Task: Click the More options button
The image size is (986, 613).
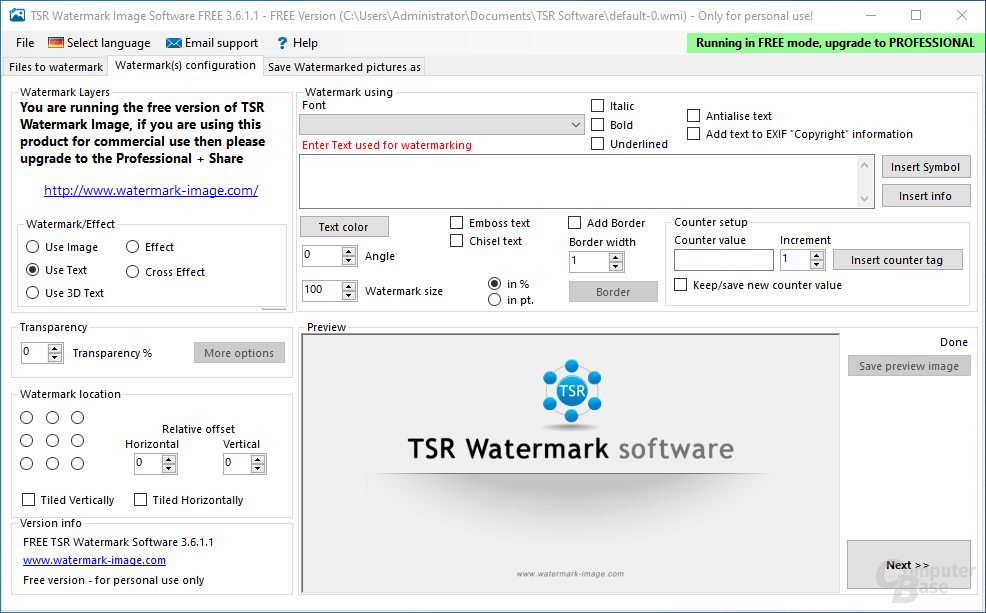Action: click(x=239, y=353)
